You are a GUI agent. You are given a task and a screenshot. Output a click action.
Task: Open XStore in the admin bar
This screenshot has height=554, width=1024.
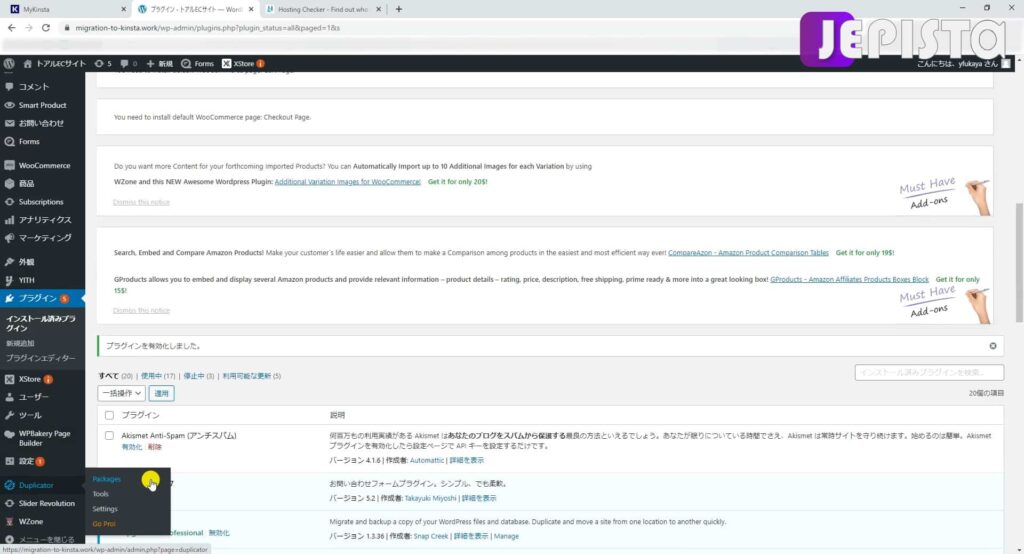[243, 63]
